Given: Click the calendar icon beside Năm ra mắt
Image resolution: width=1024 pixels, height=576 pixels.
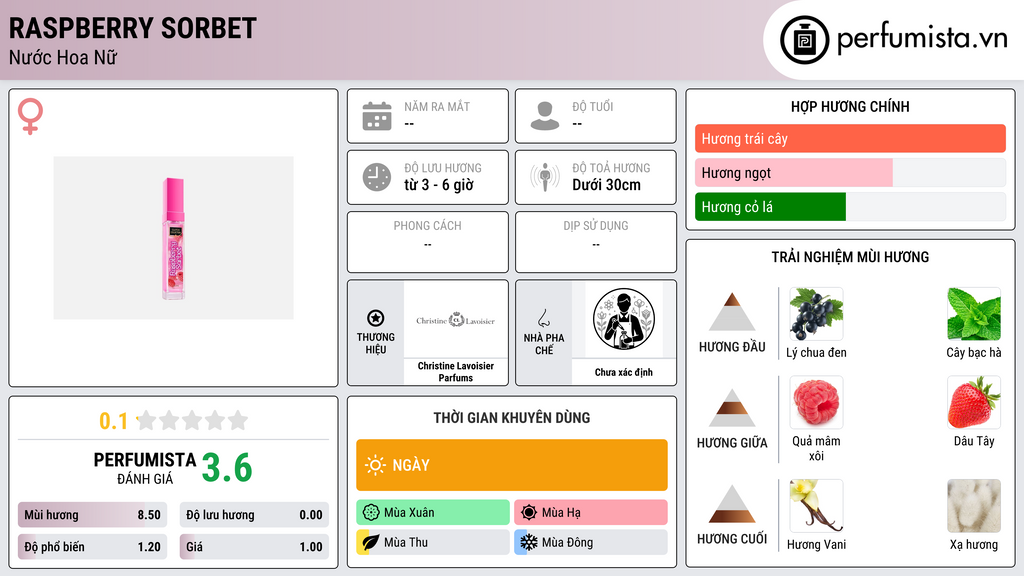Looking at the screenshot, I should pos(377,116).
